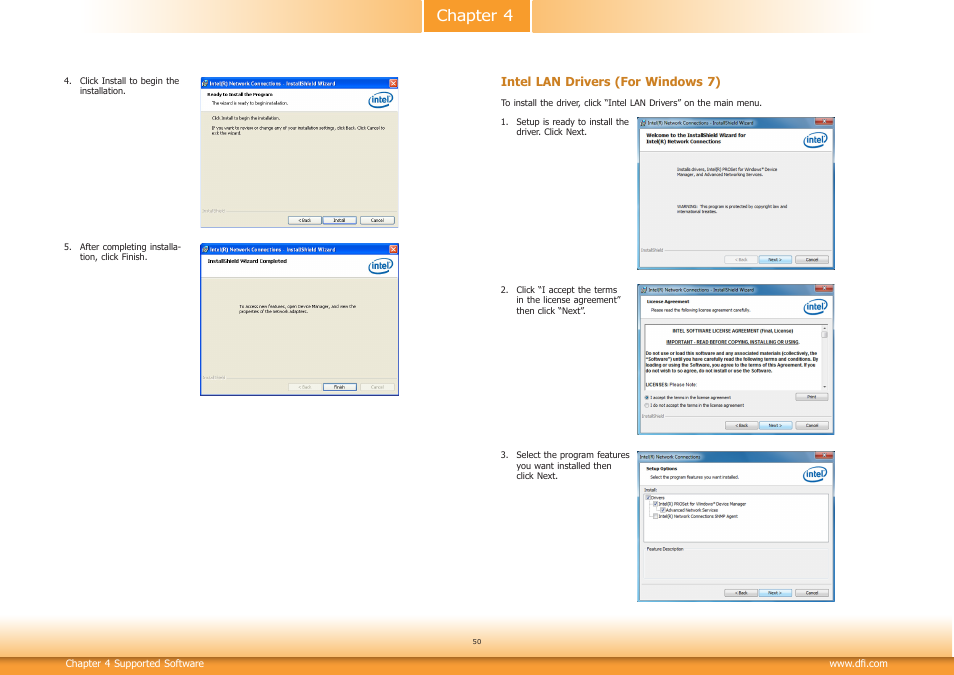Viewport: 954px width, 675px height.
Task: Close the Setup Options dialog
Action: tap(824, 455)
